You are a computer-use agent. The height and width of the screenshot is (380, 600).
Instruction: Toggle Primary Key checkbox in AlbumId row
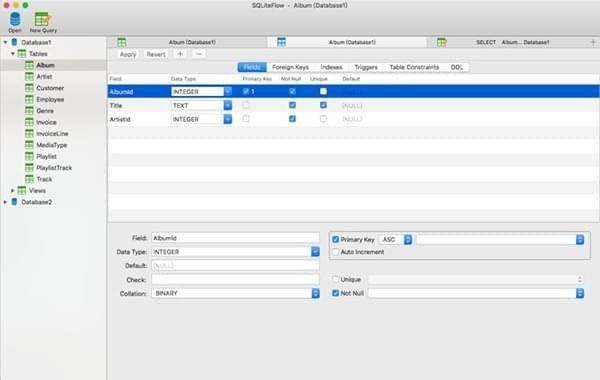pyautogui.click(x=246, y=91)
